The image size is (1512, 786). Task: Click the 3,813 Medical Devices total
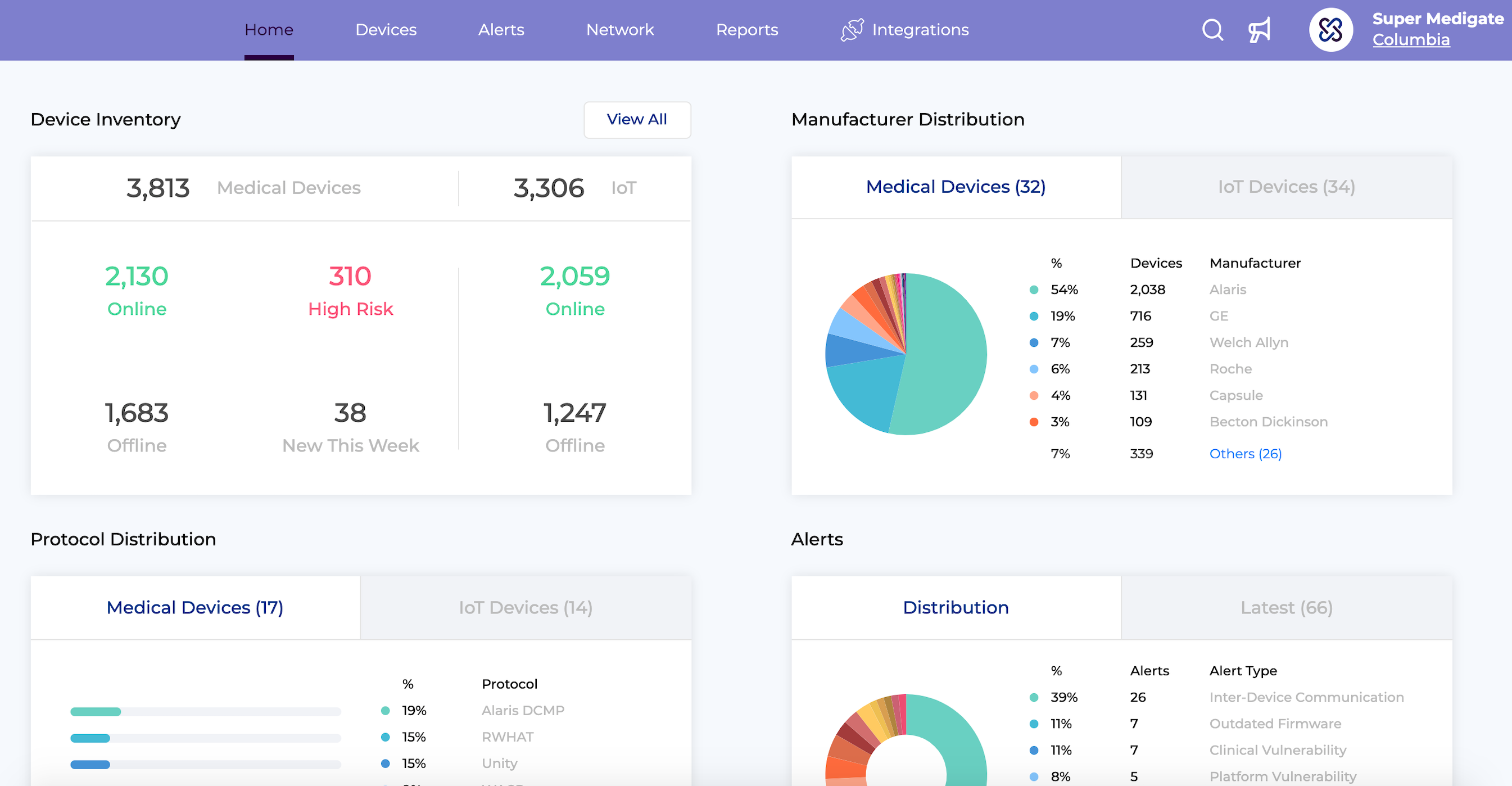coord(158,188)
